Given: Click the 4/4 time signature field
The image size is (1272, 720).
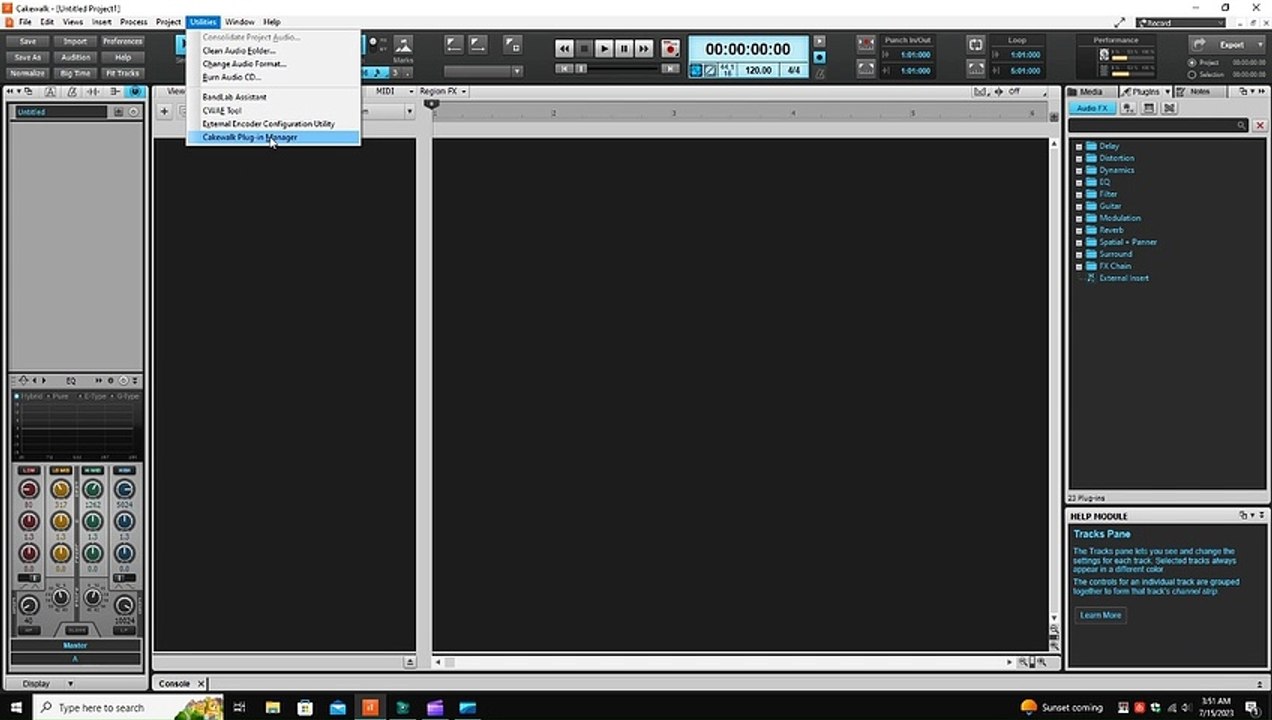Looking at the screenshot, I should [794, 71].
